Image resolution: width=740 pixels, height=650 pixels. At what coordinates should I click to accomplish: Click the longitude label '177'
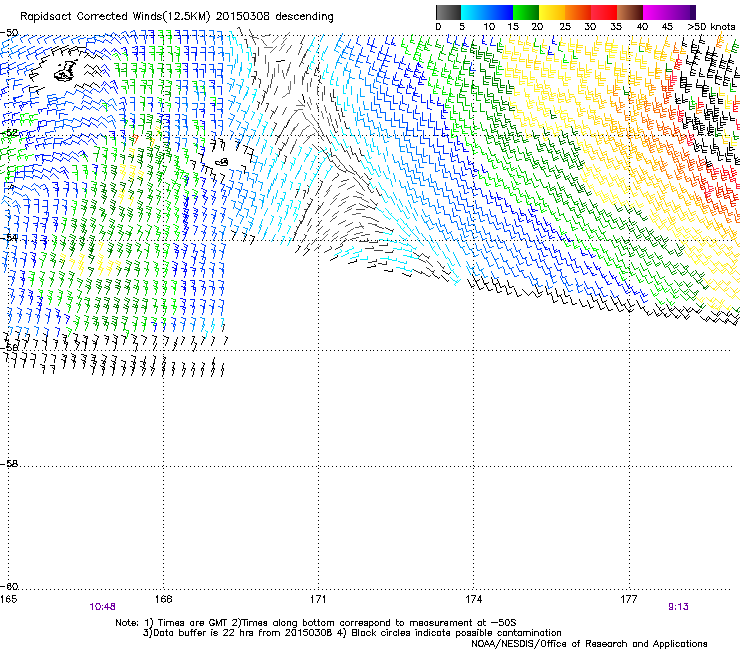(x=629, y=599)
